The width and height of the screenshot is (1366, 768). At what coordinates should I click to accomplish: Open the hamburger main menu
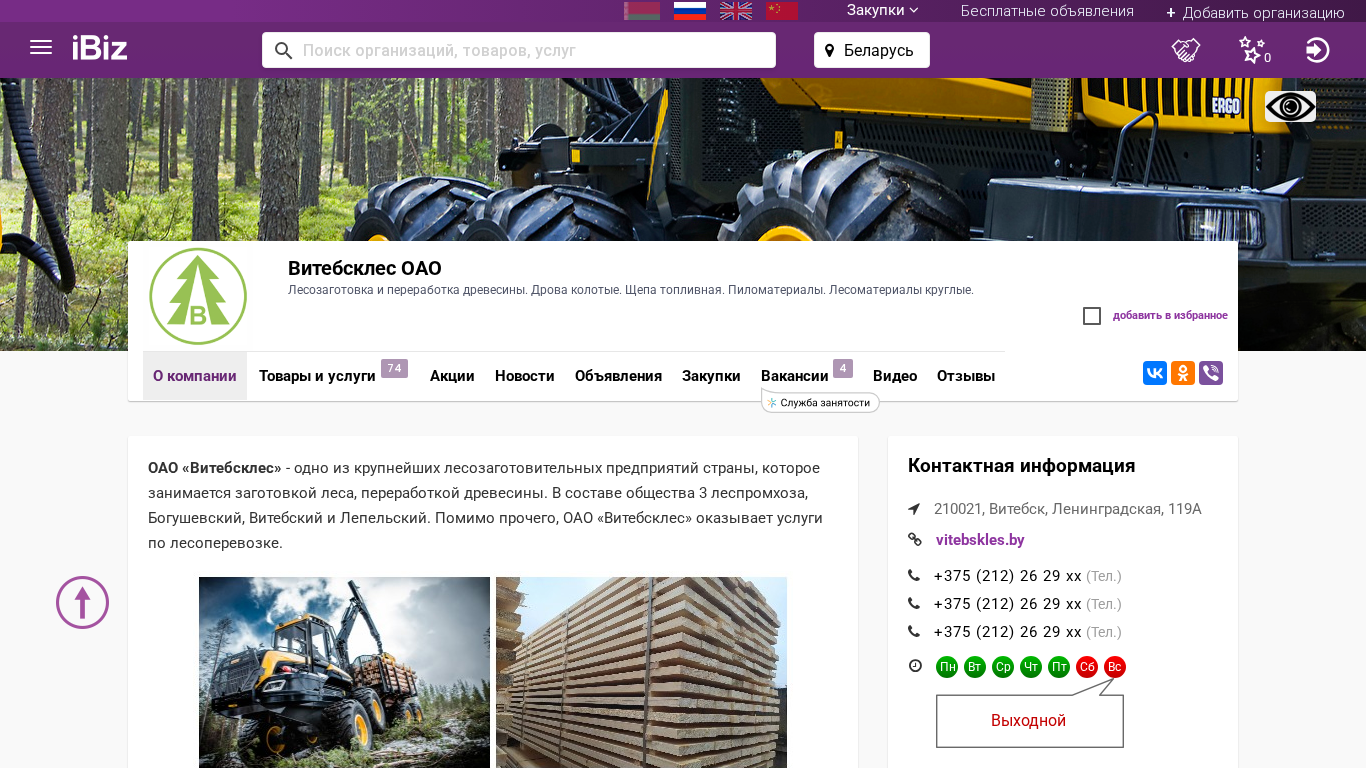pyautogui.click(x=41, y=48)
